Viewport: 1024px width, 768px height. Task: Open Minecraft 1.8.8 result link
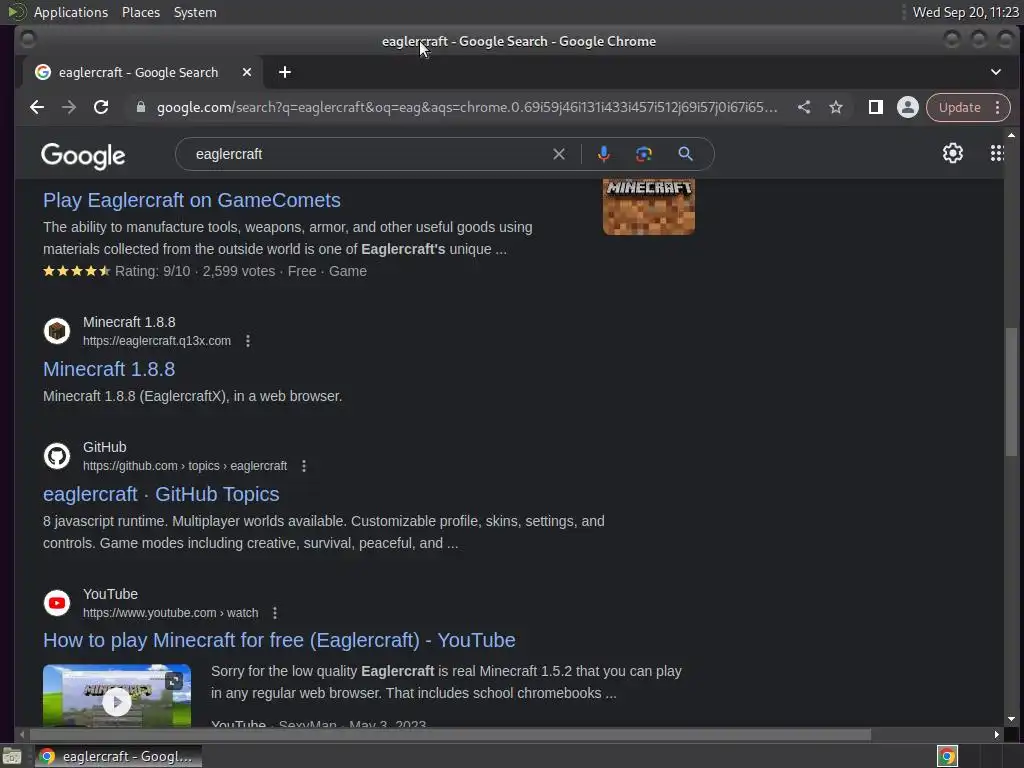(109, 369)
